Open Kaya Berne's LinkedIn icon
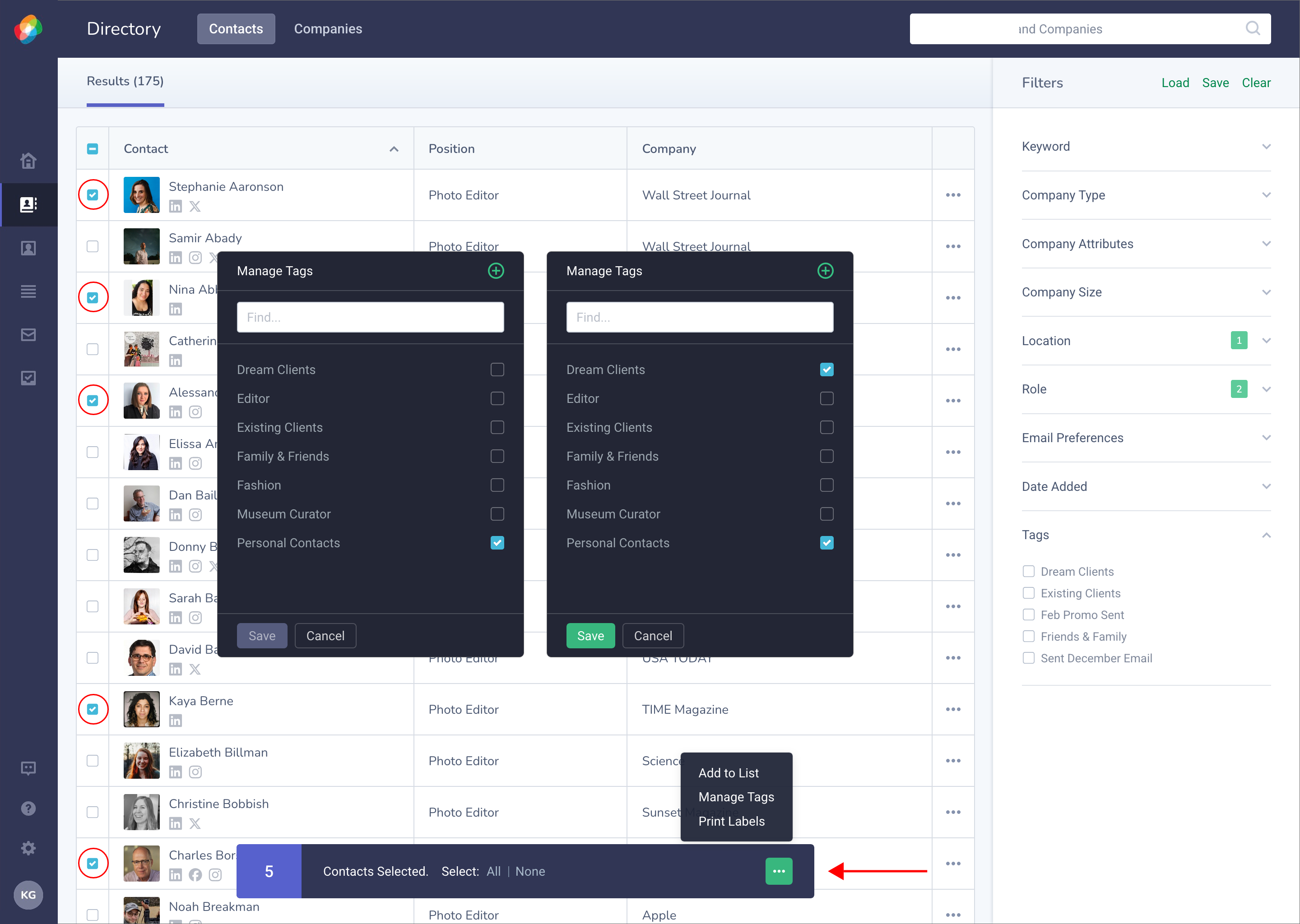The width and height of the screenshot is (1300, 924). (x=175, y=721)
